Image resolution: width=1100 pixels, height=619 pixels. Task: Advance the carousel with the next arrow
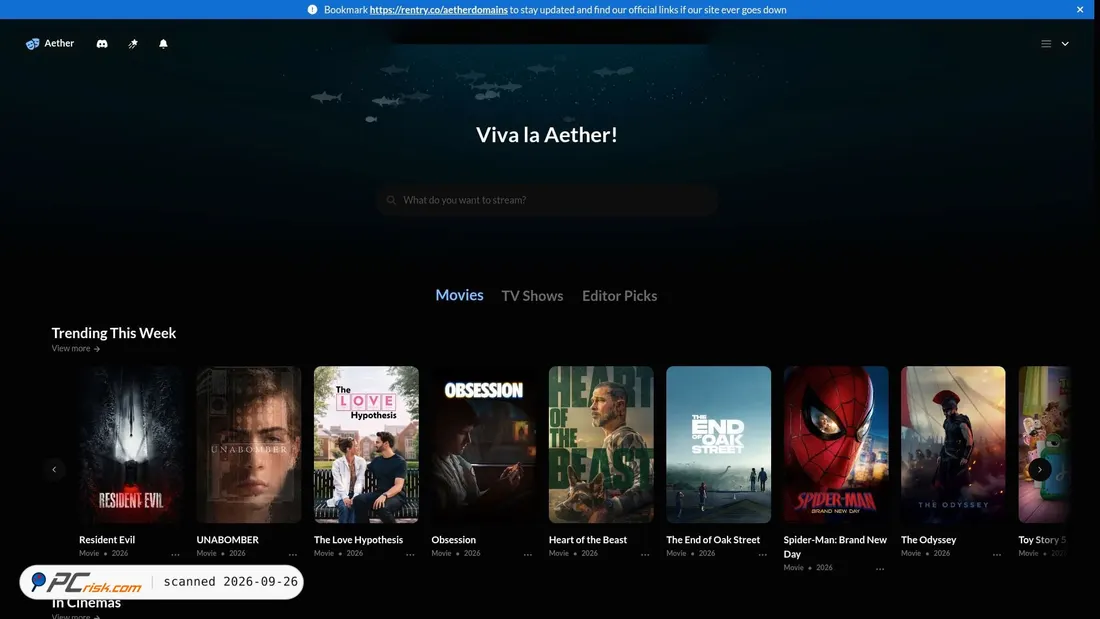(x=1040, y=470)
